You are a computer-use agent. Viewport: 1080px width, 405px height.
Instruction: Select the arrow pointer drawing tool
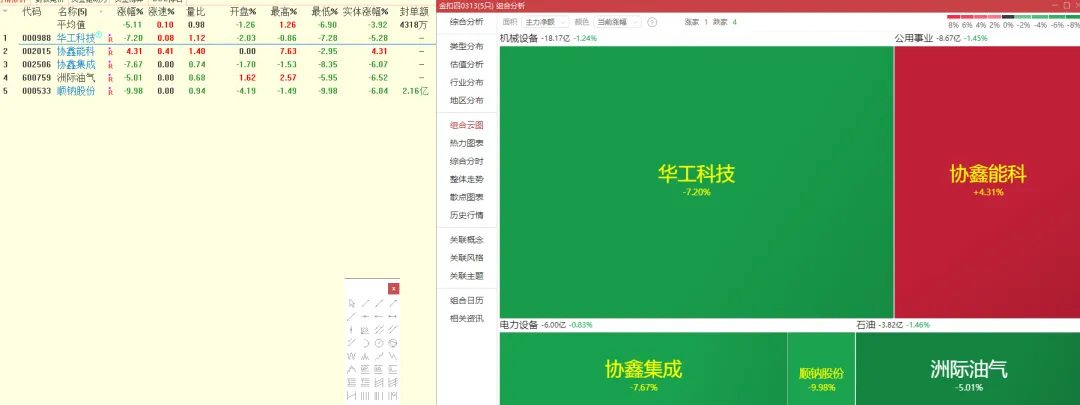352,303
